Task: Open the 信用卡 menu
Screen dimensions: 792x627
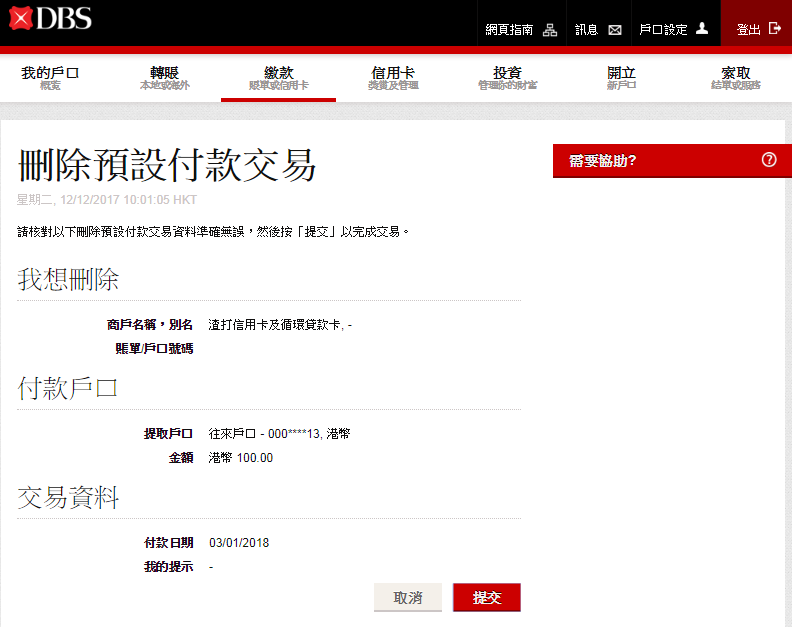Action: click(x=393, y=78)
